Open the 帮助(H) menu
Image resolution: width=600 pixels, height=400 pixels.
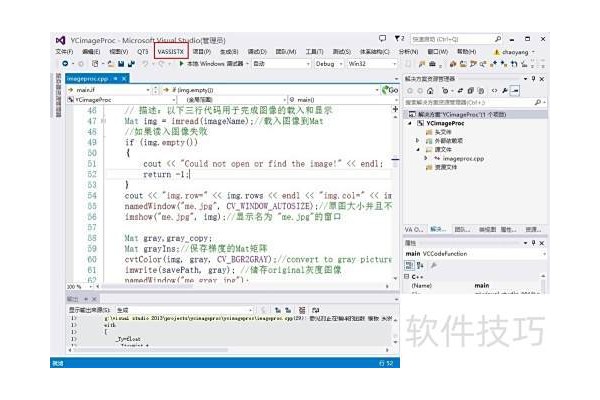[x=466, y=51]
